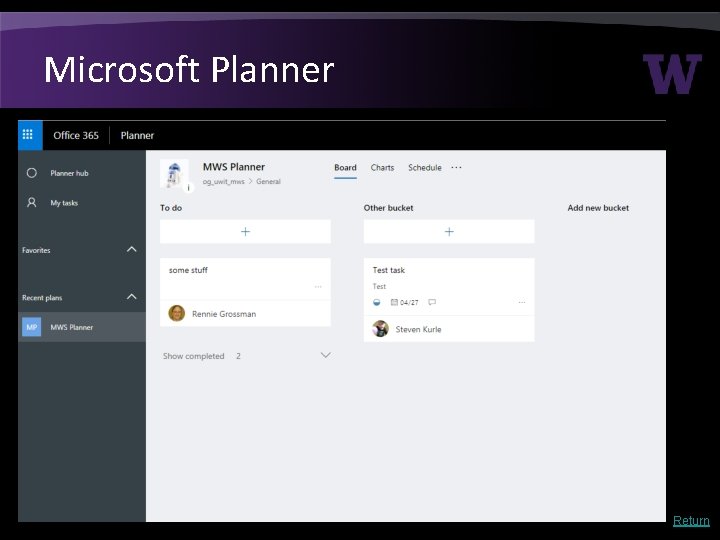Open My tasks

click(x=64, y=203)
